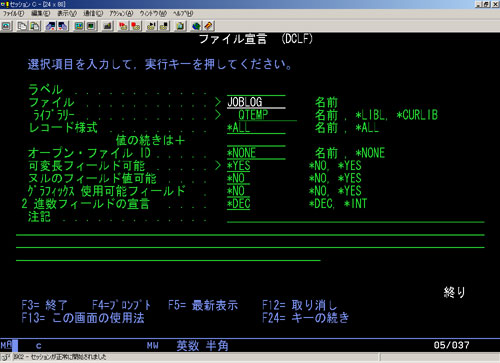
Task: Click the ファイル field containing JOBLOG
Action: pyautogui.click(x=256, y=102)
